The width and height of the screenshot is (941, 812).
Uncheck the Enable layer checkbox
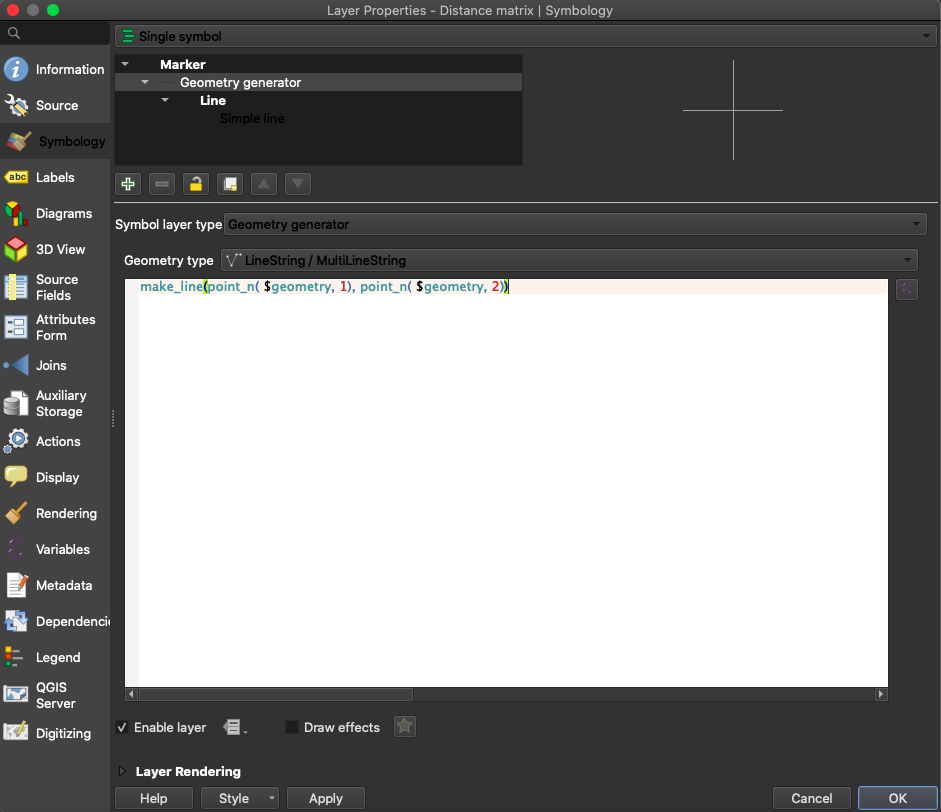(122, 727)
